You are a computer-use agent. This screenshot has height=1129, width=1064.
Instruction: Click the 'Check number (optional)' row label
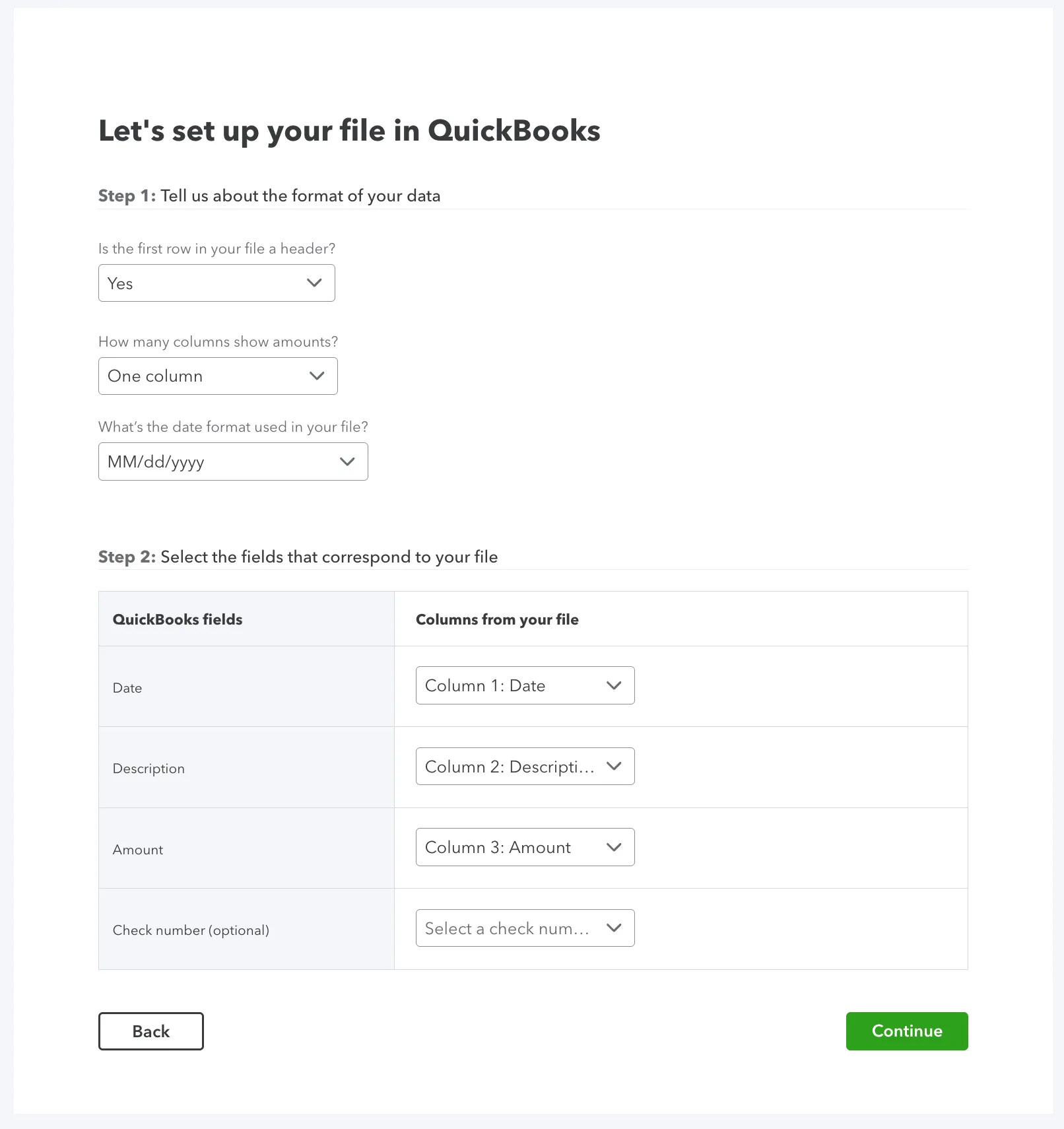[191, 930]
